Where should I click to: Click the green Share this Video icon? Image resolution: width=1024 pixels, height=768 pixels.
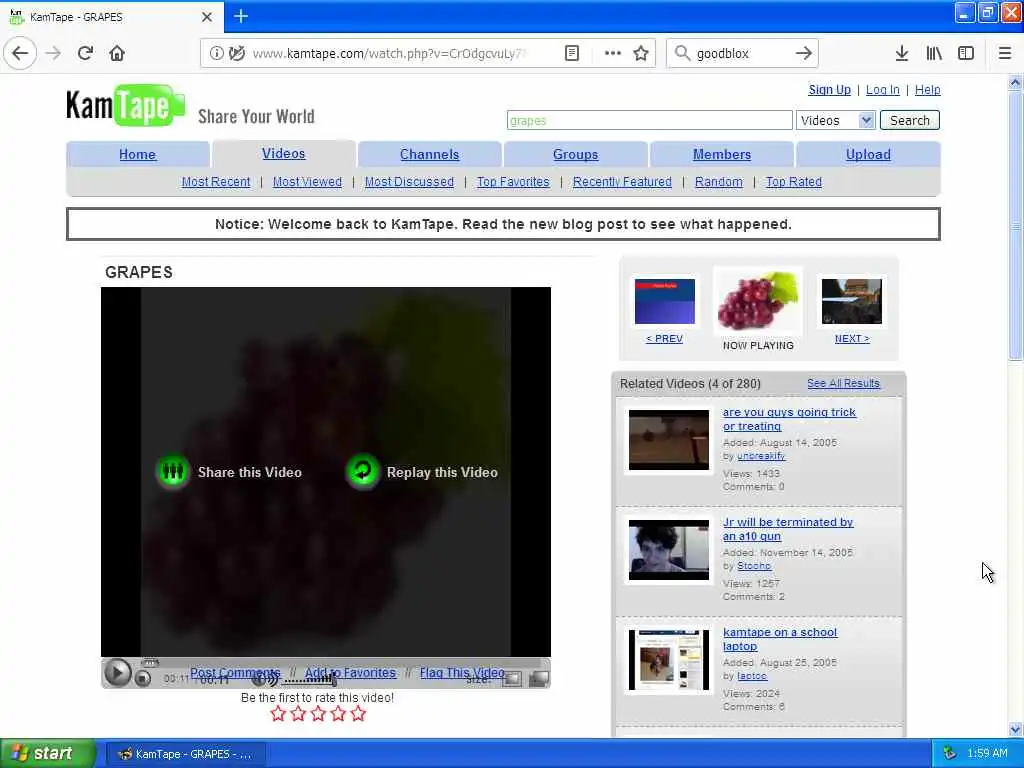pos(173,471)
